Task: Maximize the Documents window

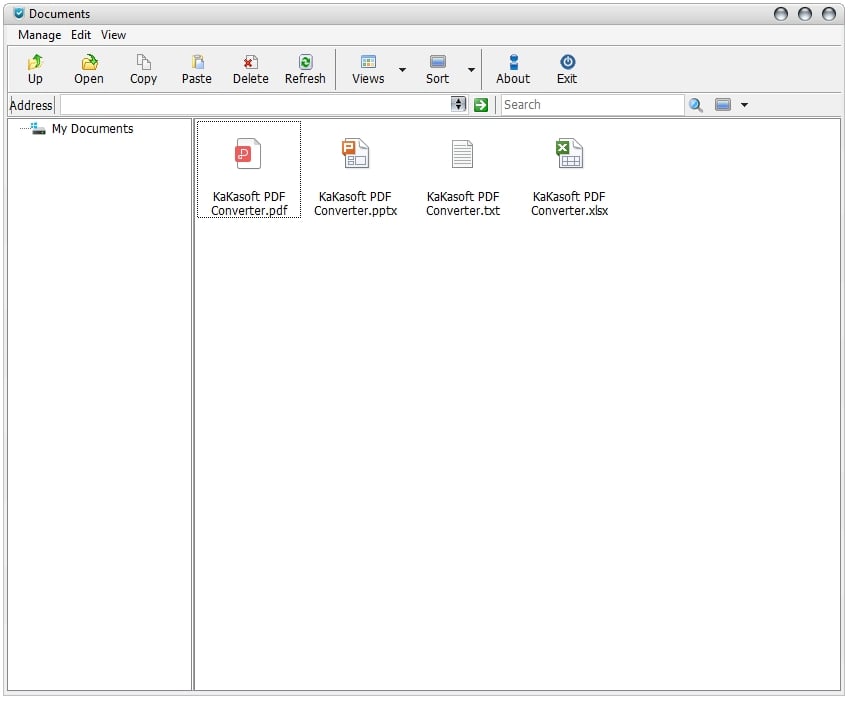Action: (x=805, y=14)
